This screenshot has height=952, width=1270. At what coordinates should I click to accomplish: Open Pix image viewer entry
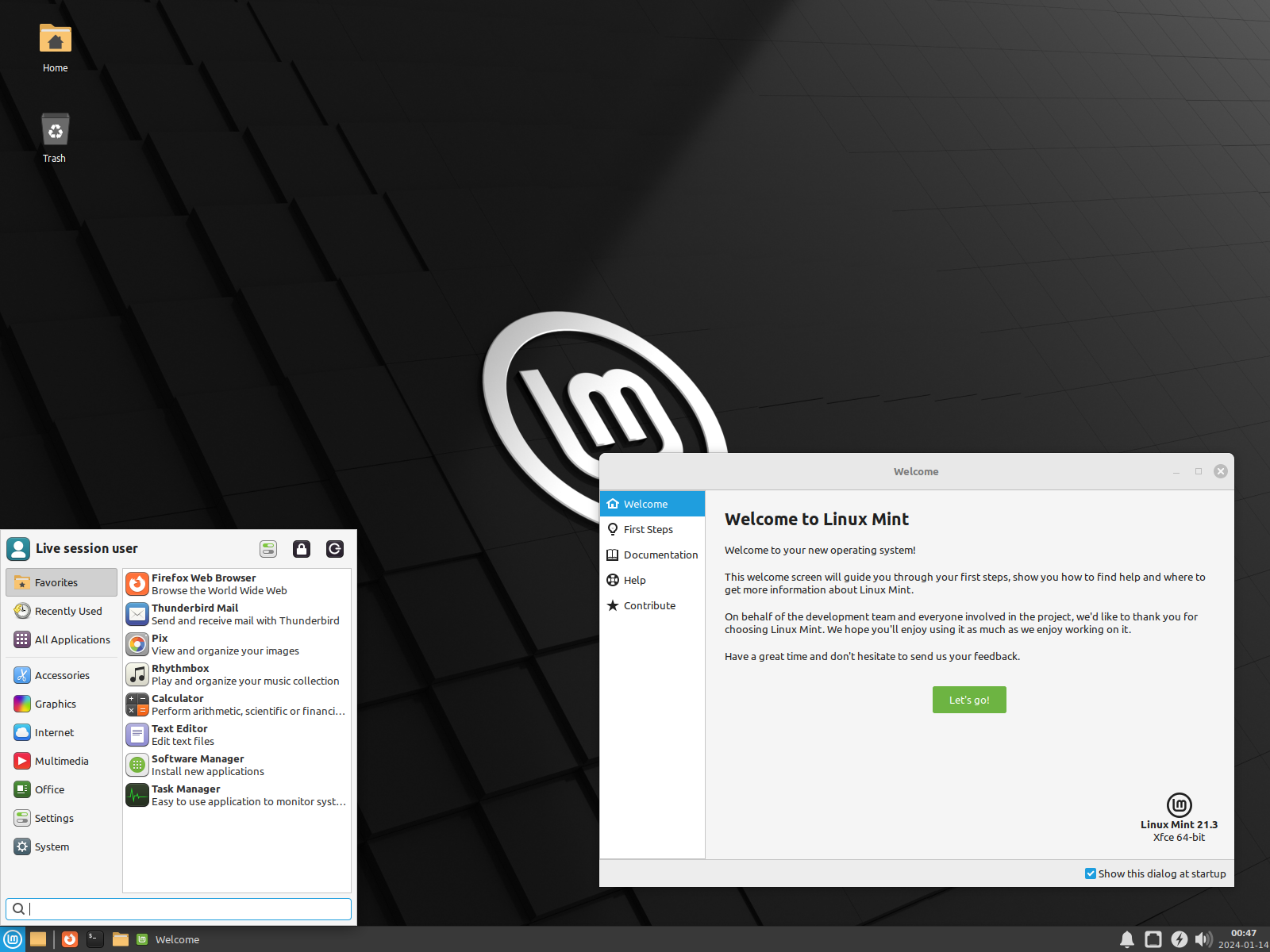(237, 644)
